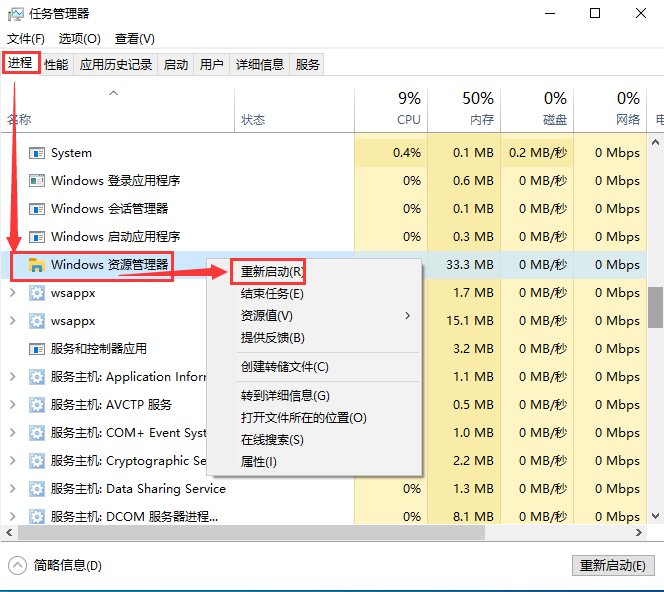Open the 资源值(V) submenu arrow
664x592 pixels.
(407, 315)
